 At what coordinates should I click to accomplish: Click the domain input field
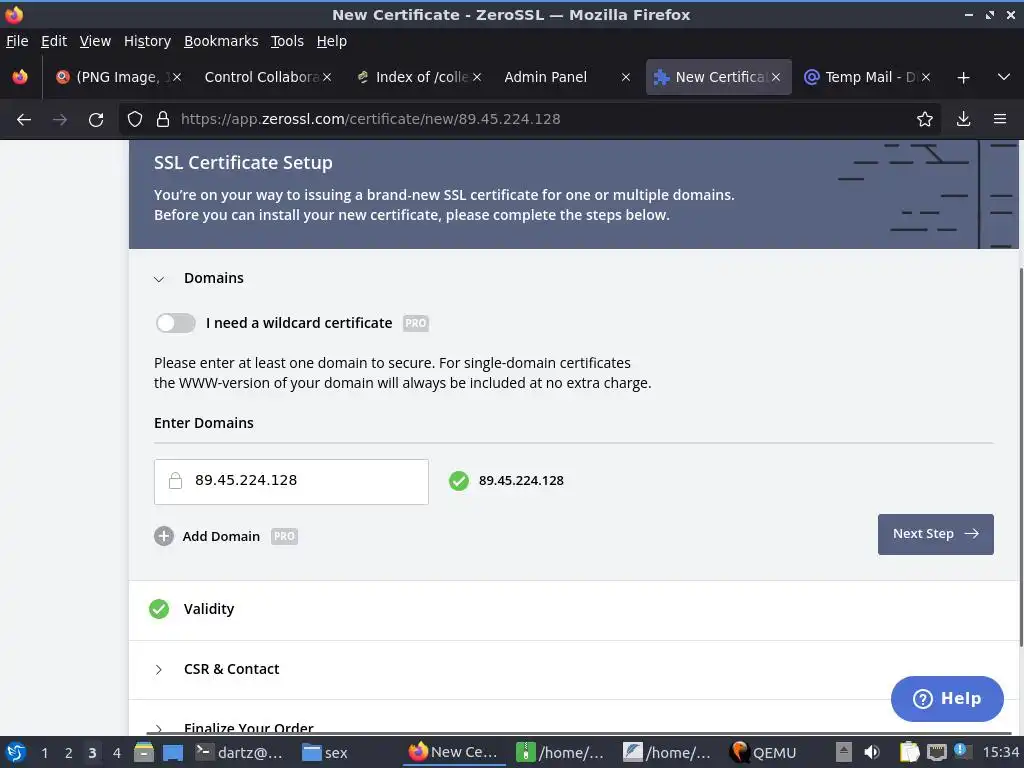pyautogui.click(x=291, y=482)
